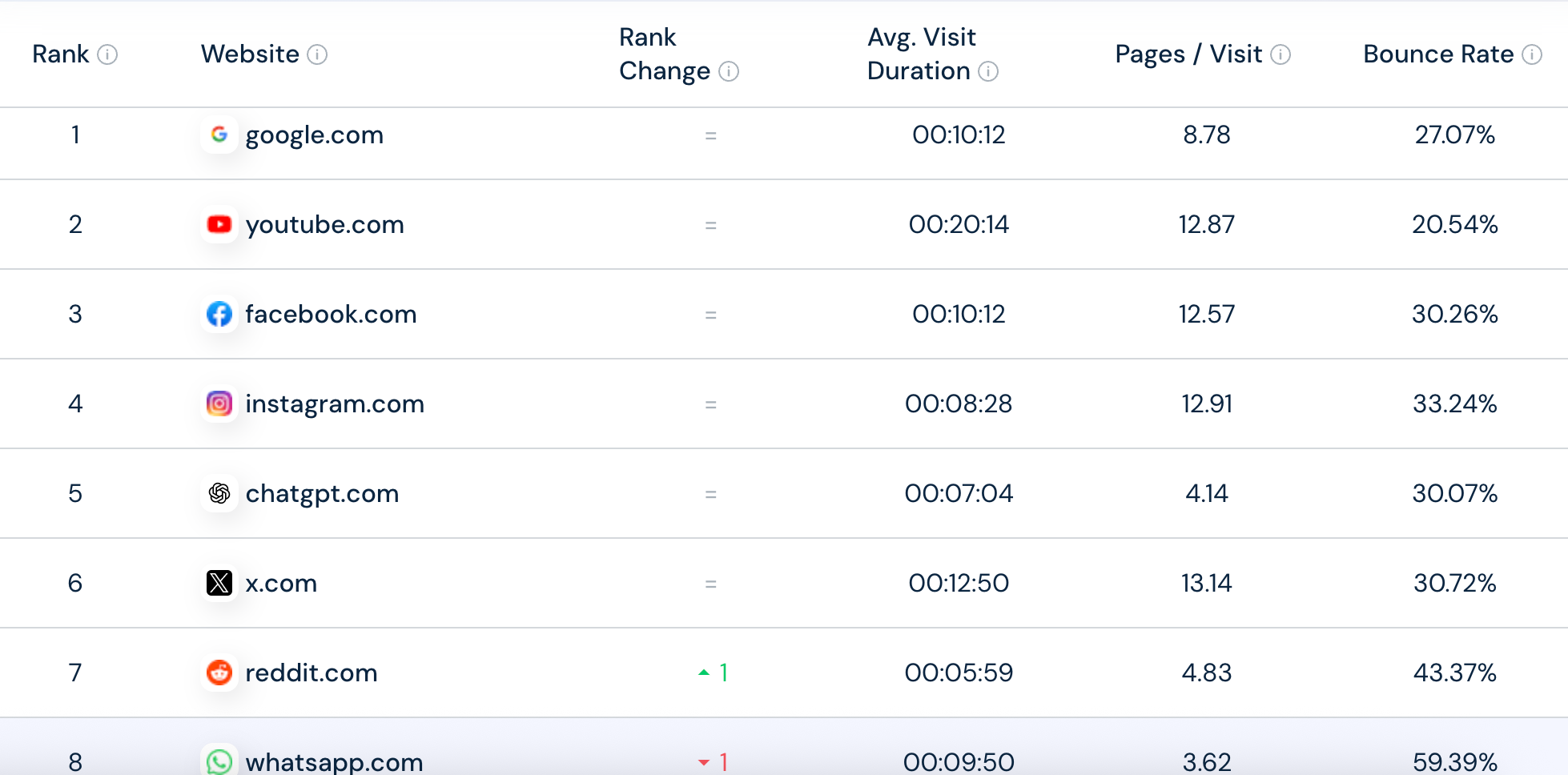Click the X favicon icon
Viewport: 1568px width, 775px height.
pyautogui.click(x=219, y=583)
